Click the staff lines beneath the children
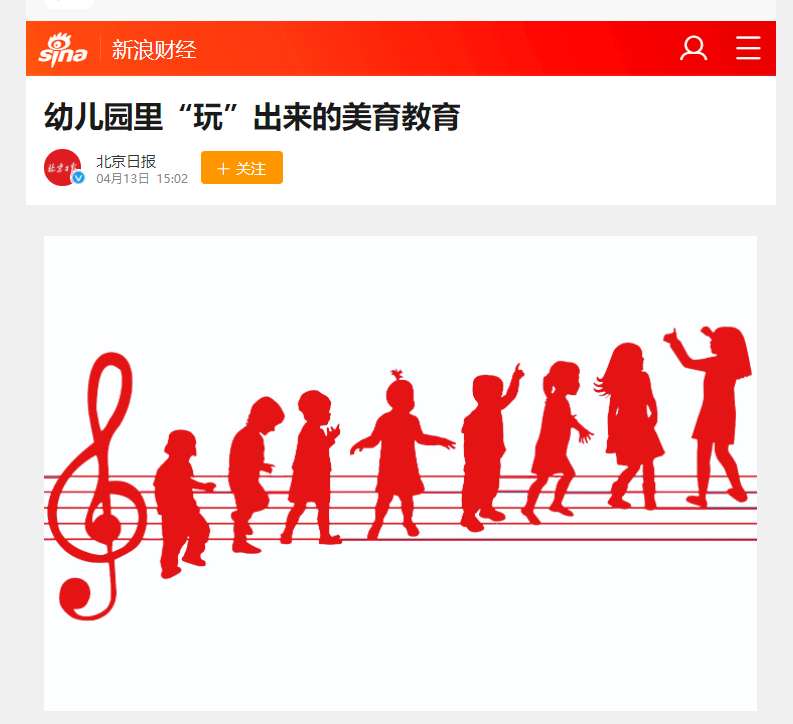The height and width of the screenshot is (724, 793). [x=401, y=508]
